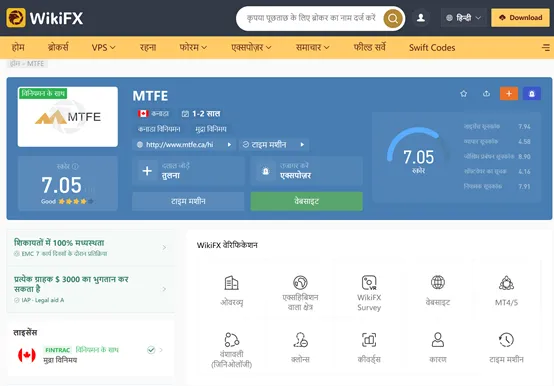Click the orange plus compare icon

pos(509,94)
